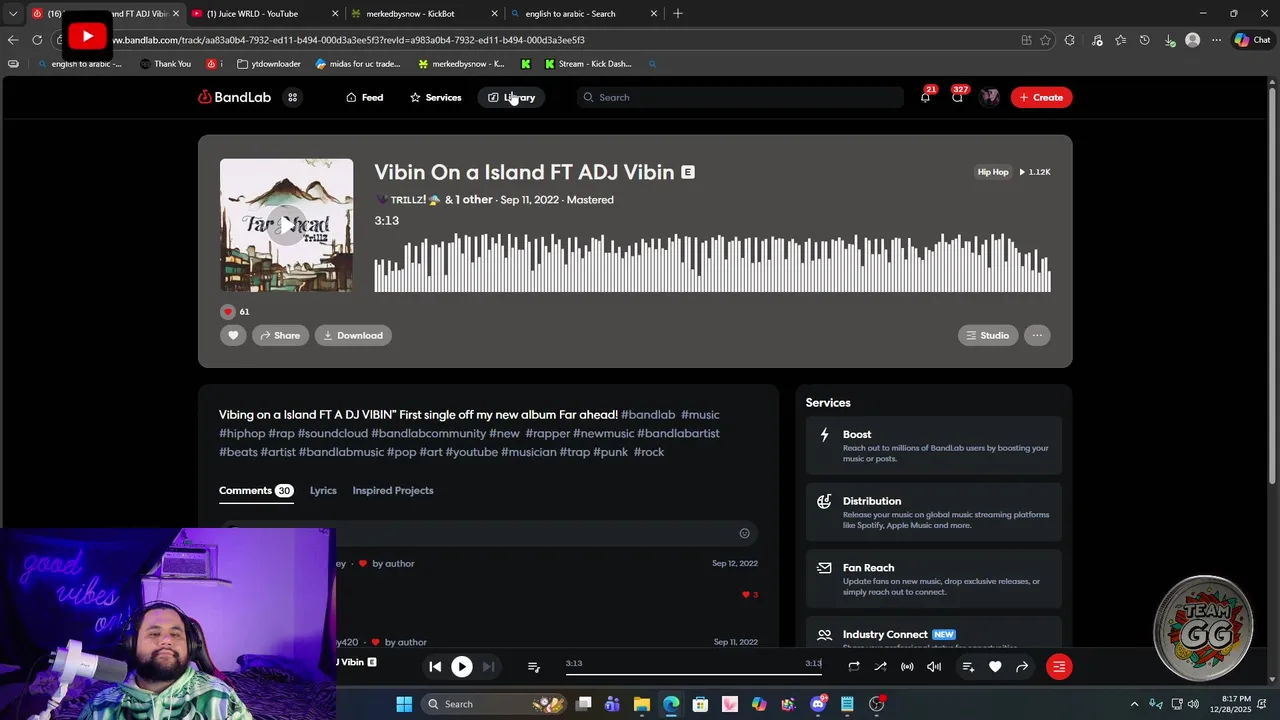The width and height of the screenshot is (1280, 720).
Task: Open the #bandlab hashtag
Action: 648,415
